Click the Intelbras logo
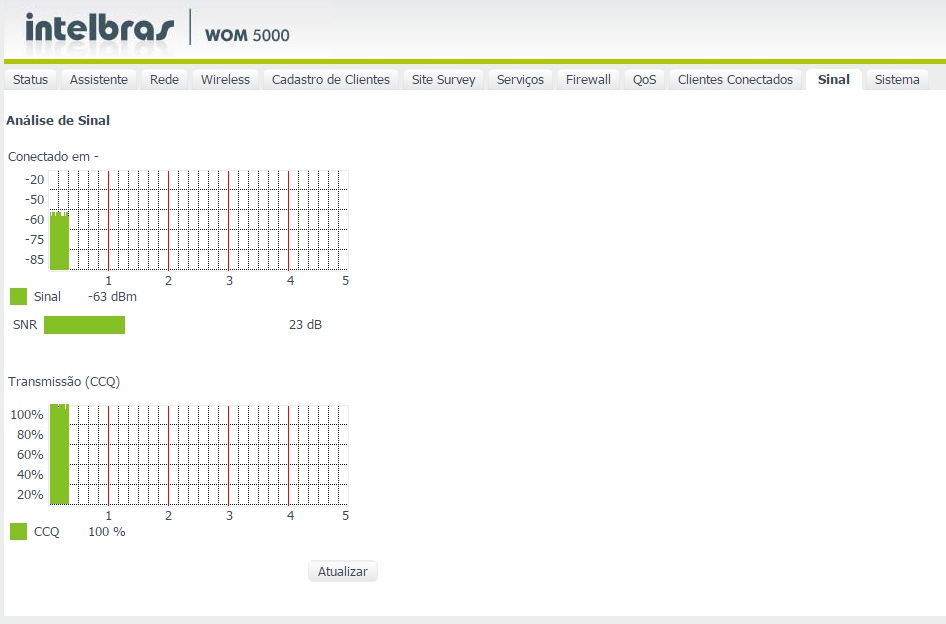This screenshot has width=946, height=624. pyautogui.click(x=100, y=28)
